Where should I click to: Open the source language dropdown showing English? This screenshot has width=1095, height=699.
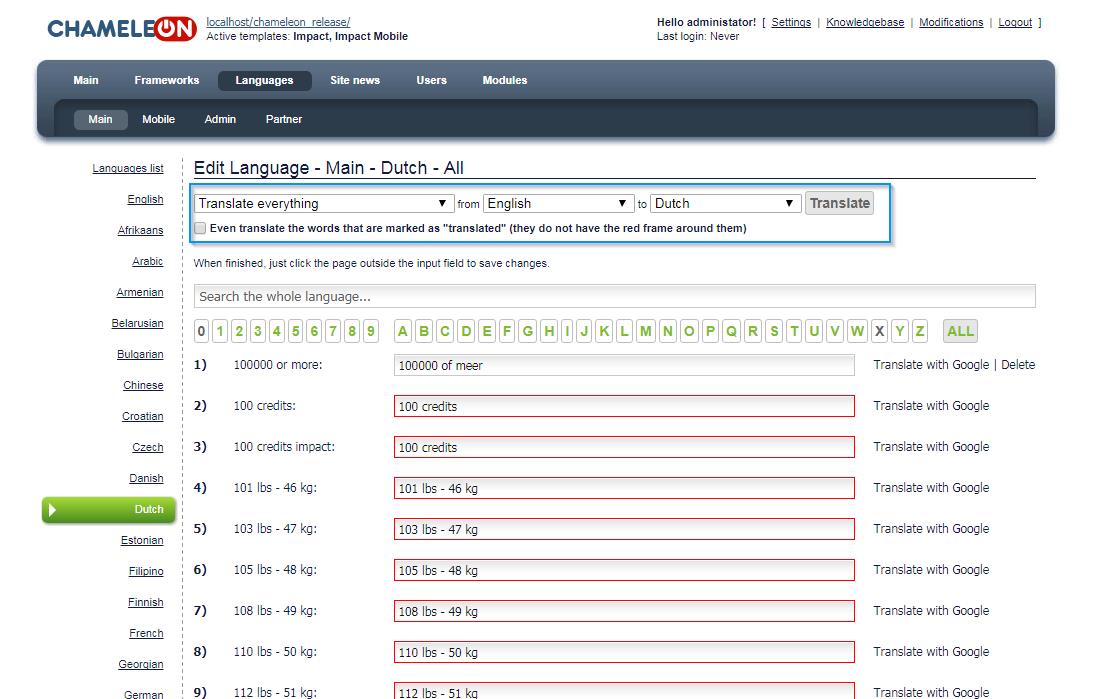558,204
